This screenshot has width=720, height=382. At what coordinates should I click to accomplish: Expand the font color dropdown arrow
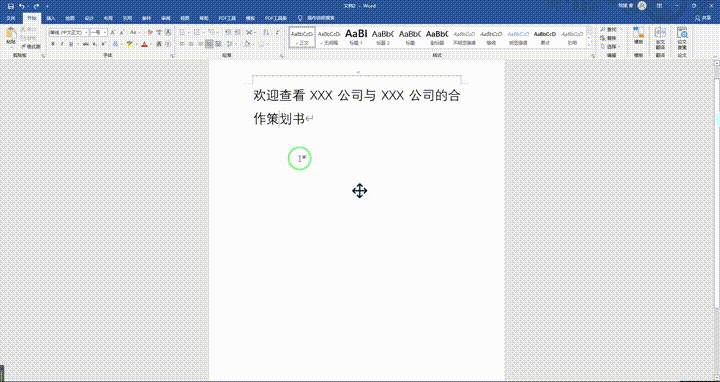(x=152, y=44)
